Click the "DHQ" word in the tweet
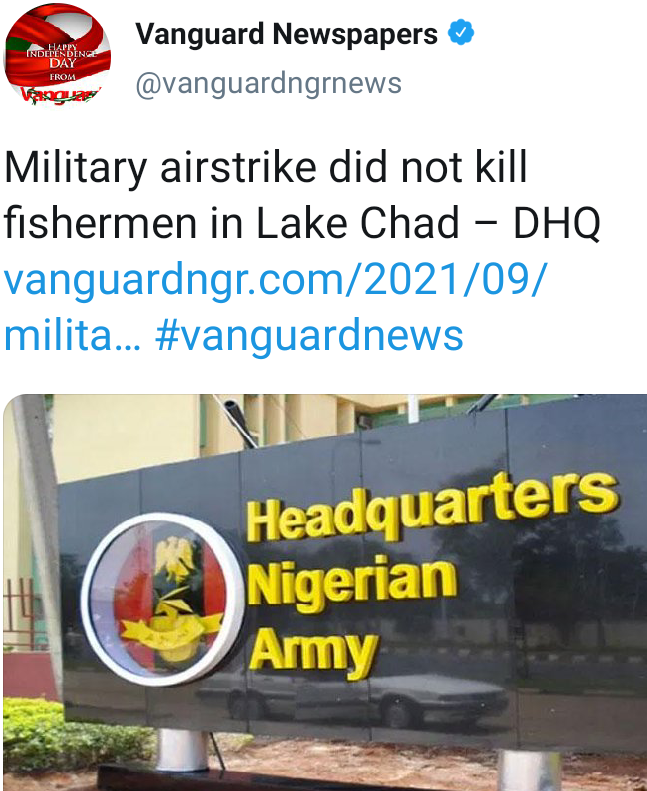The height and width of the screenshot is (791, 647). tap(557, 222)
